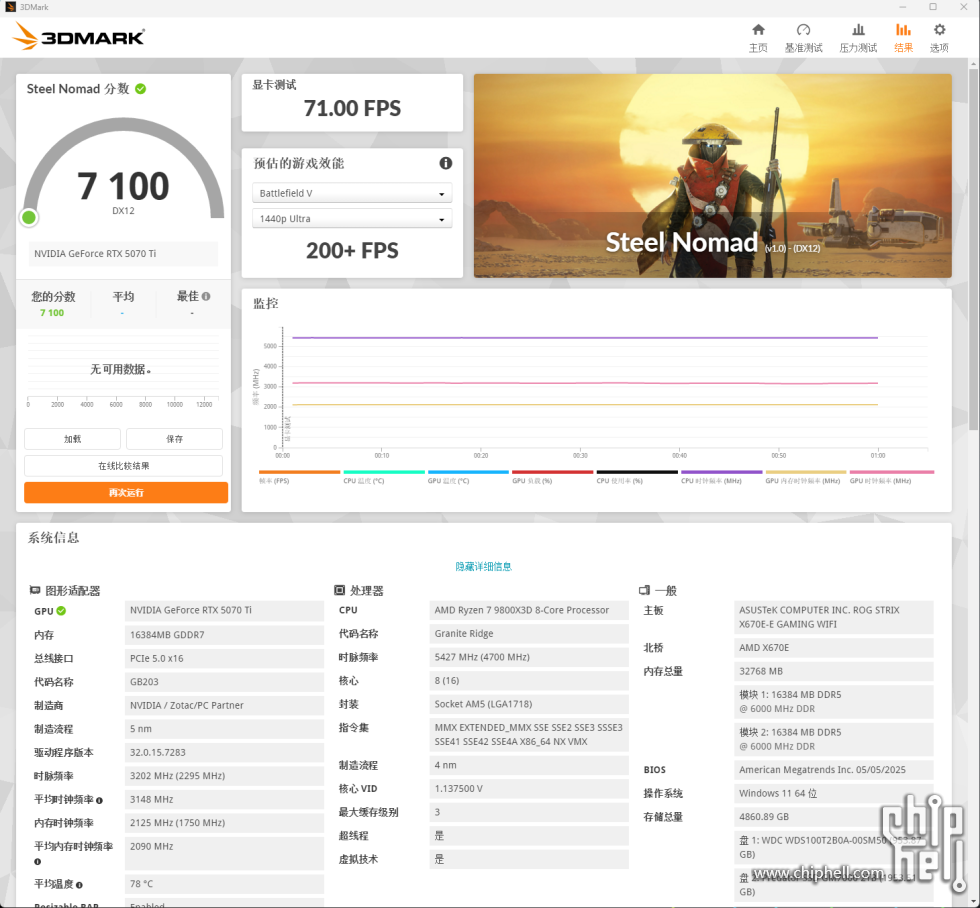The image size is (980, 908).
Task: Open the Battlefield V game dropdown
Action: pyautogui.click(x=352, y=193)
